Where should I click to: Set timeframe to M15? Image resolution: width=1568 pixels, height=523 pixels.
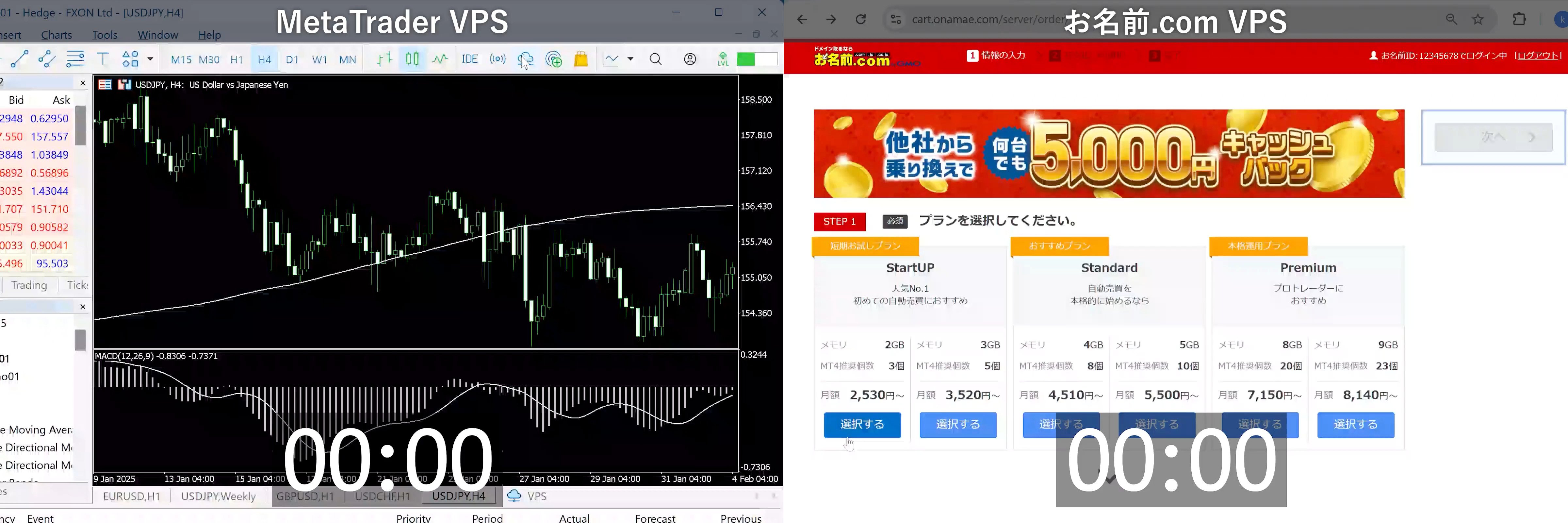(181, 60)
